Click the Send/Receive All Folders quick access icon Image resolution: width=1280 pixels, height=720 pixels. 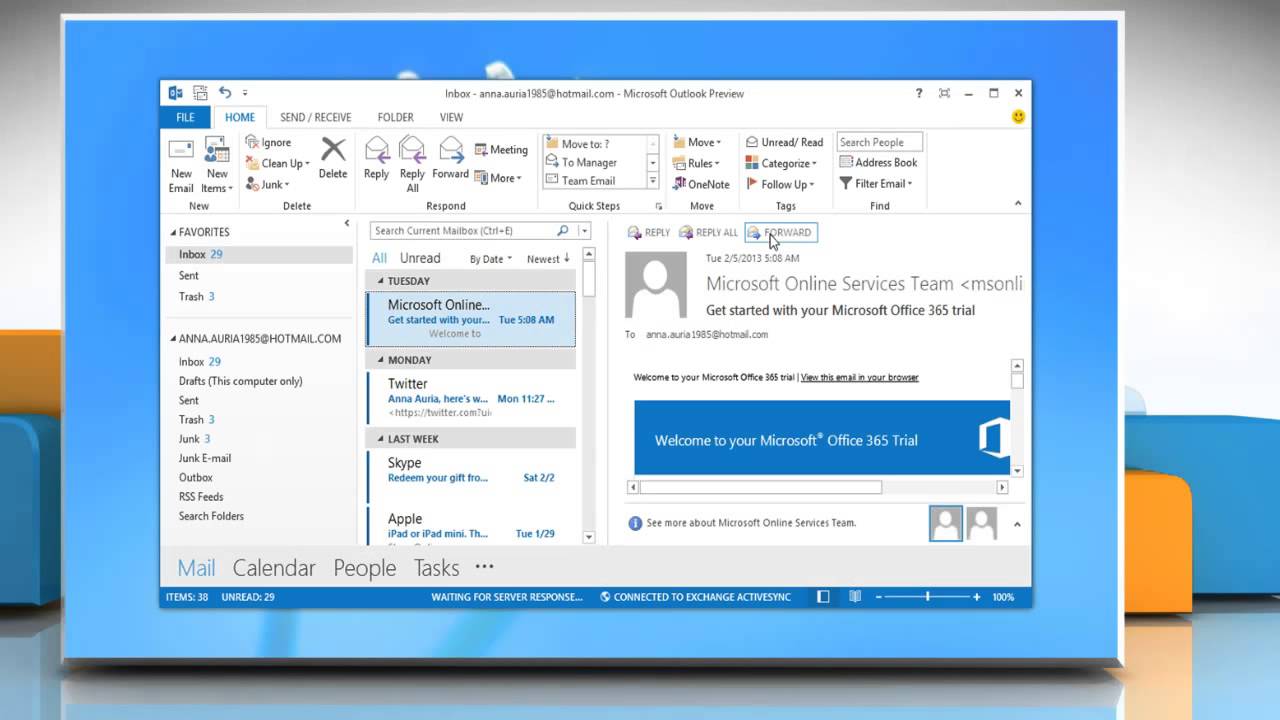pos(200,93)
